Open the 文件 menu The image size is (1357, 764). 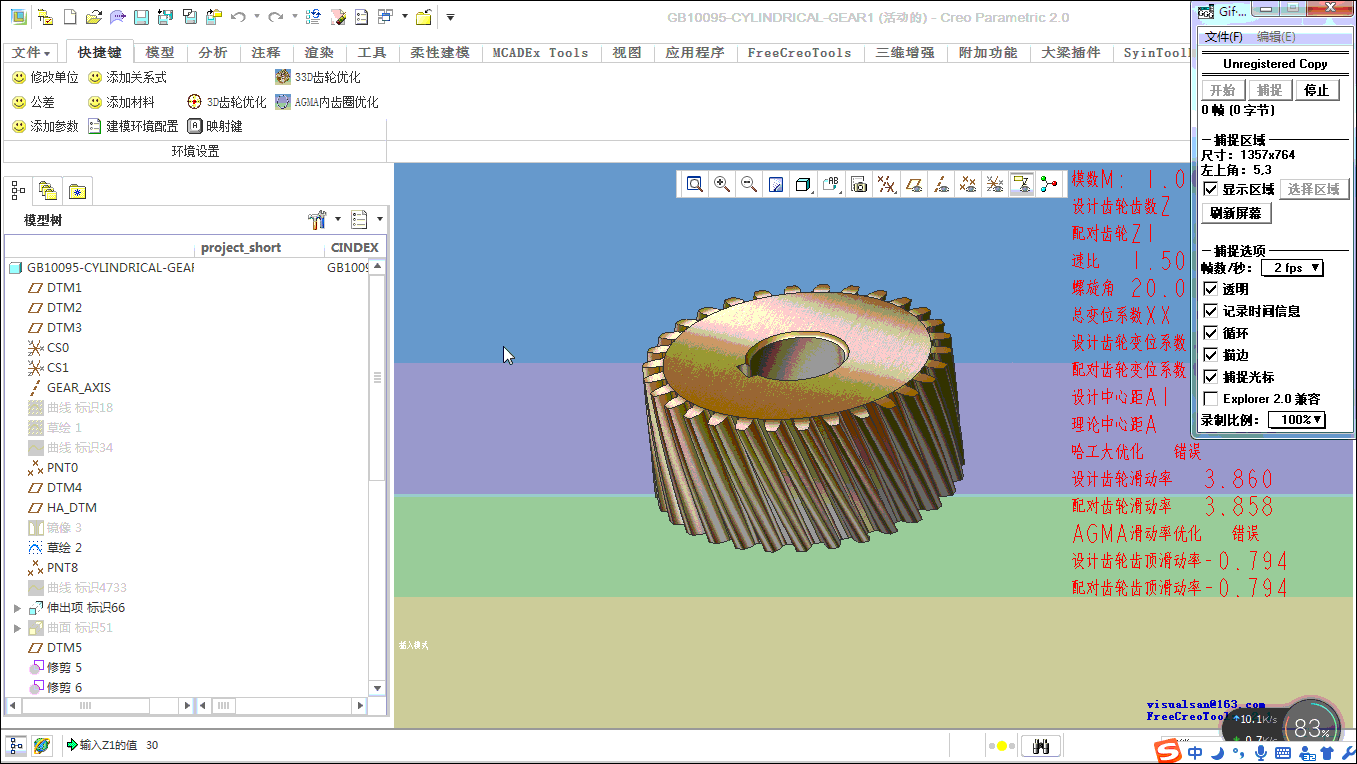[x=32, y=53]
